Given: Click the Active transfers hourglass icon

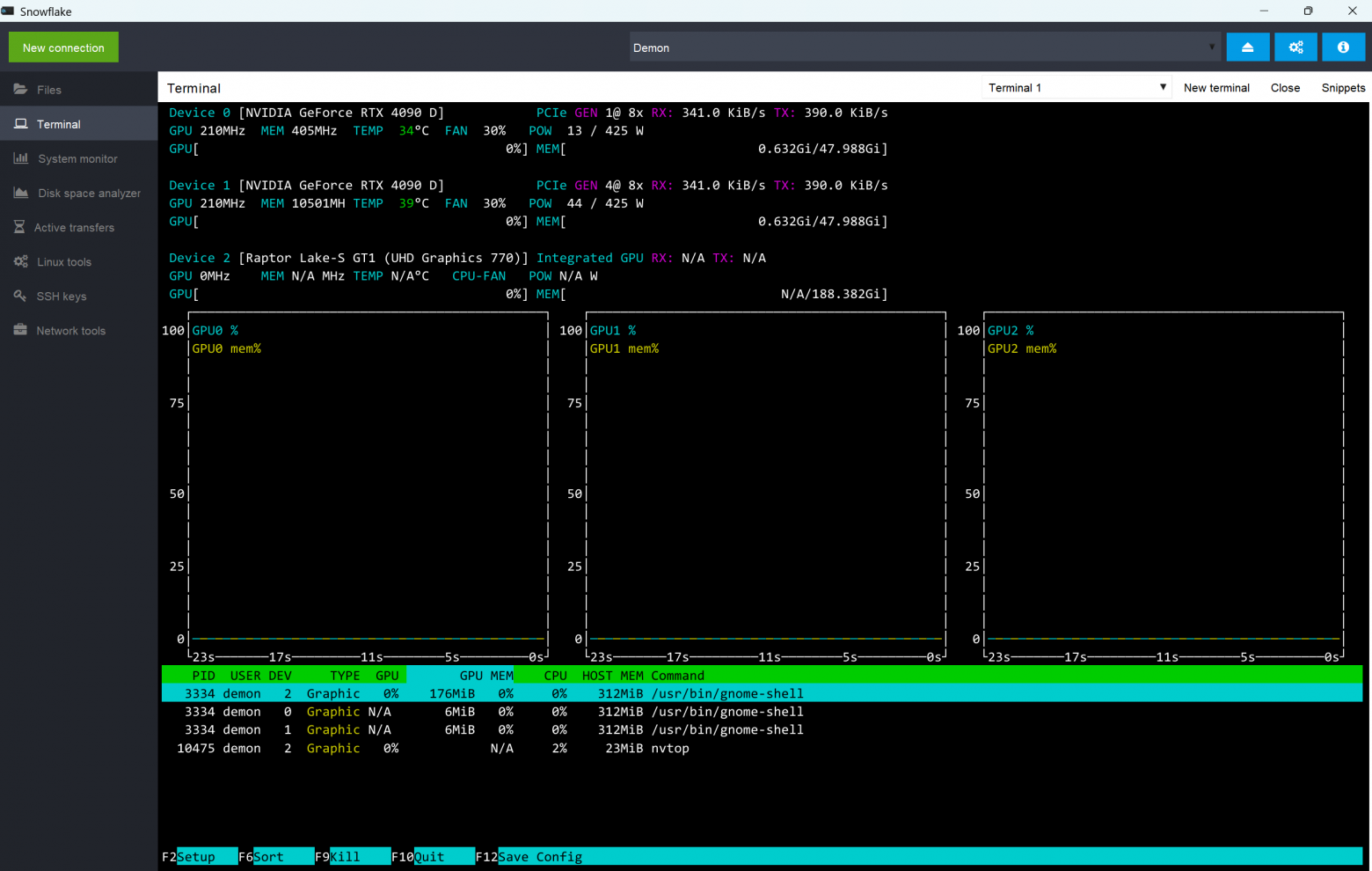Looking at the screenshot, I should pyautogui.click(x=19, y=227).
